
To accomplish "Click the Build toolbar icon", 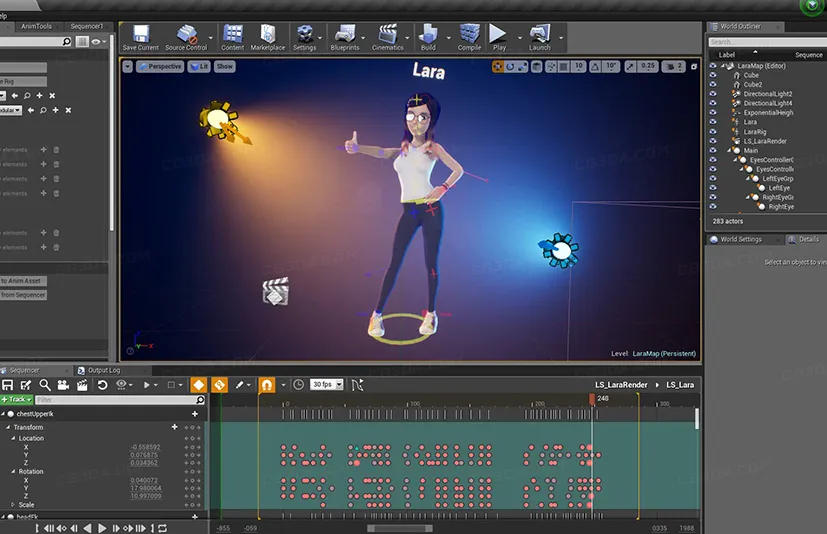I will [428, 37].
